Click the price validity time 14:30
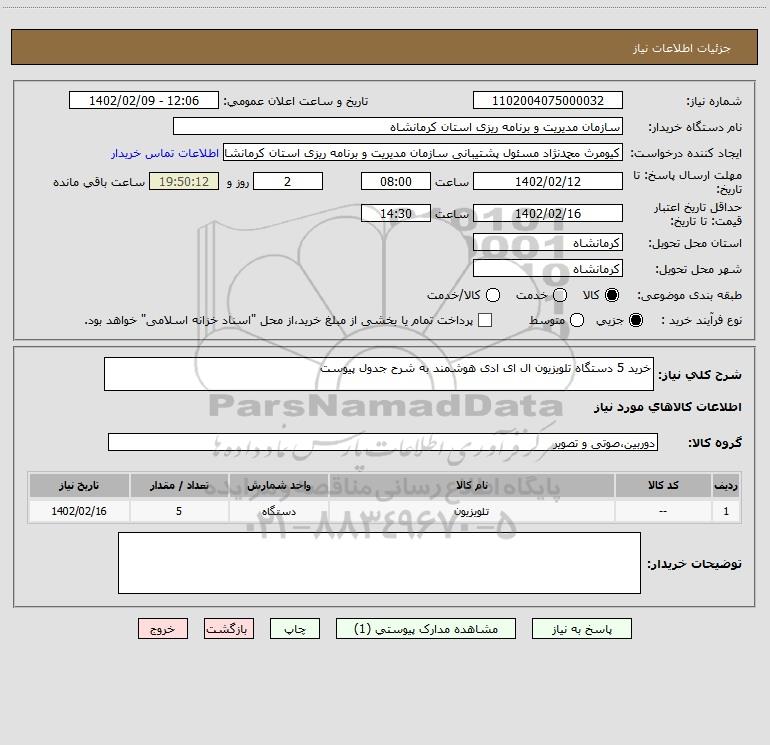Viewport: 770px width, 745px height. 396,213
